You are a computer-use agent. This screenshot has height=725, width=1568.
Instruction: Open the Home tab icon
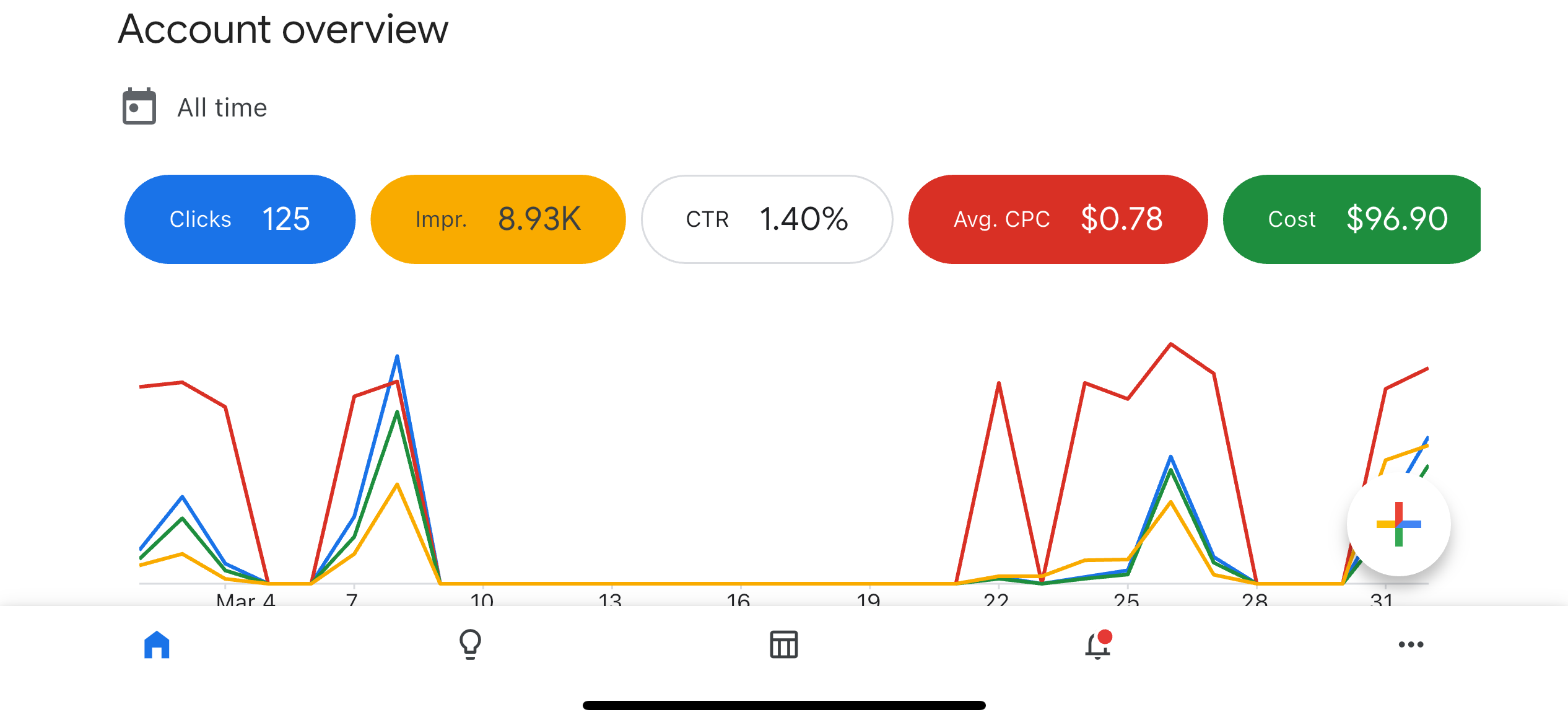(x=157, y=644)
